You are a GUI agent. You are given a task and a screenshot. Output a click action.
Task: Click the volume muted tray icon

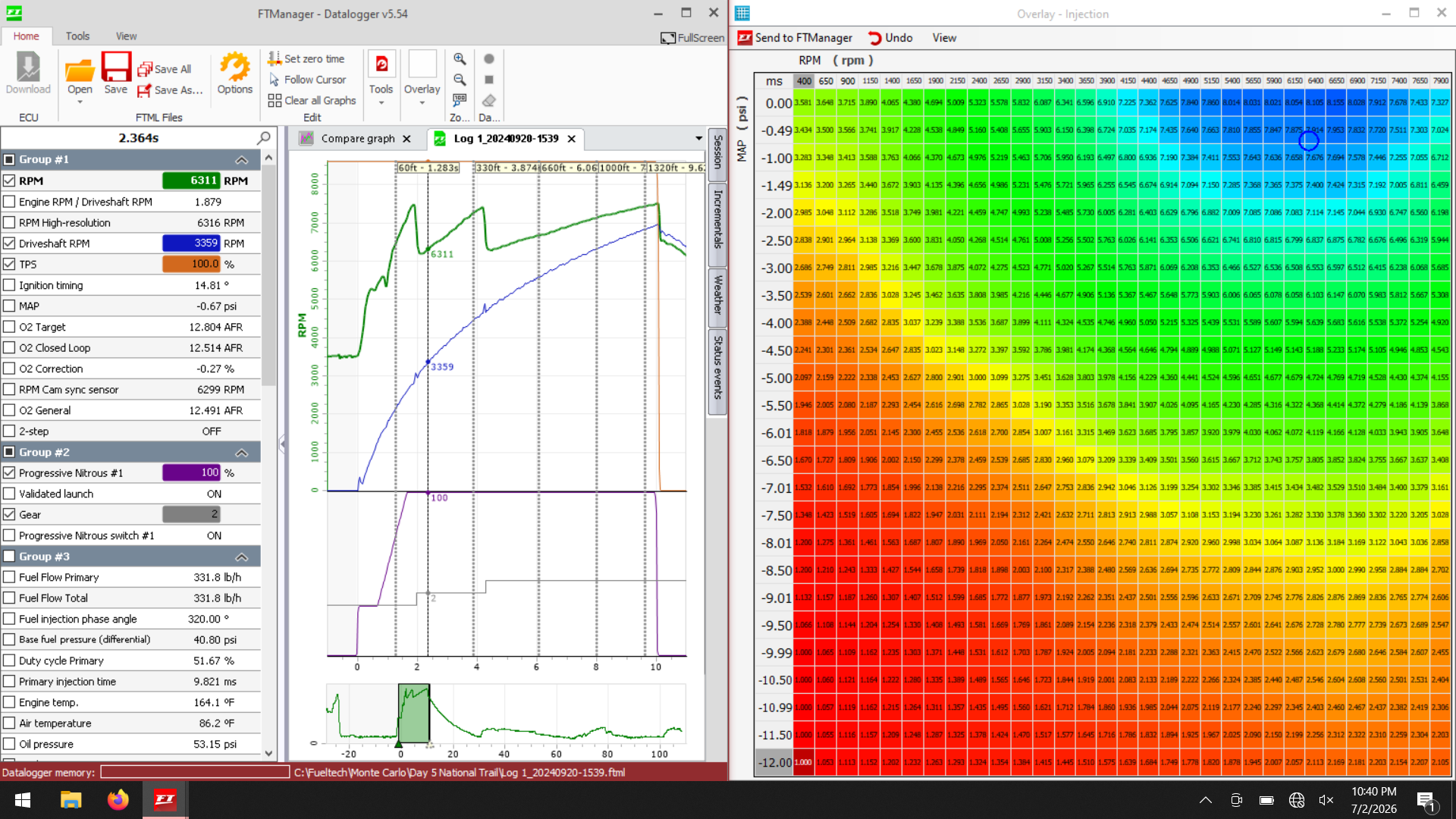click(1326, 800)
